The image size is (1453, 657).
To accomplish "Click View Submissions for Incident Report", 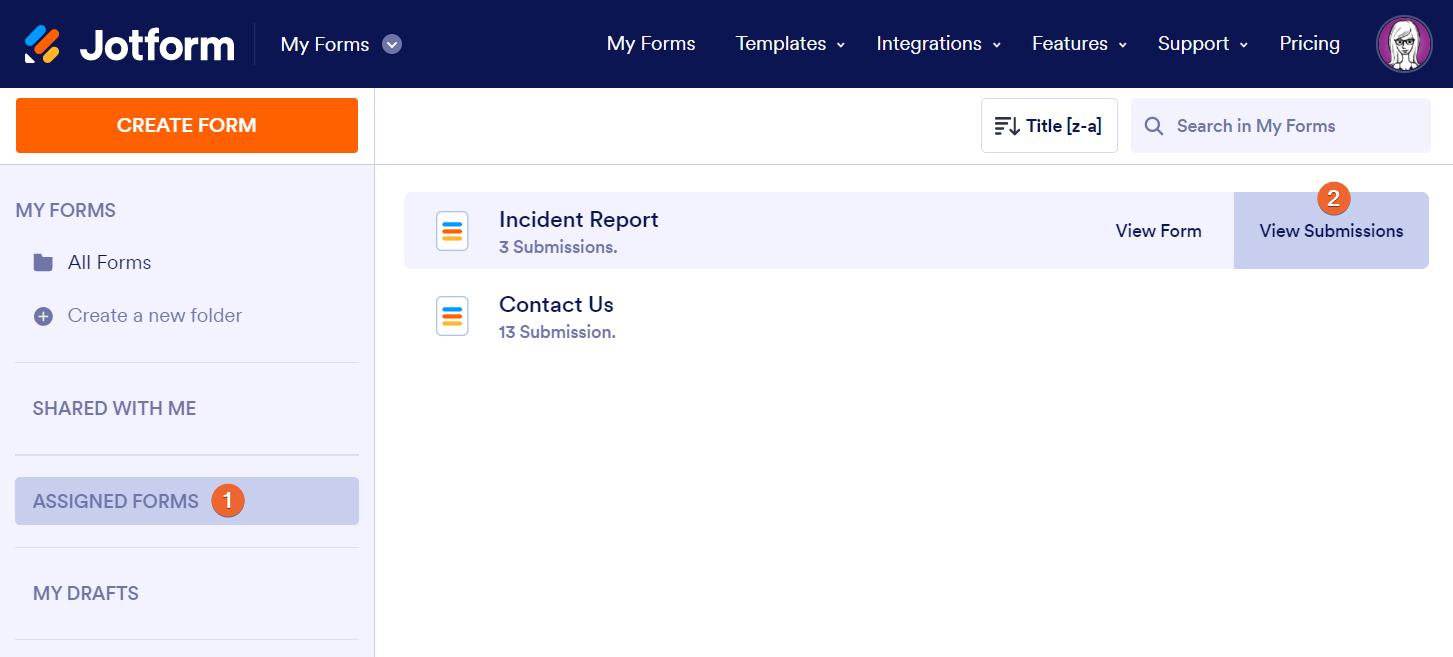I will [1331, 231].
